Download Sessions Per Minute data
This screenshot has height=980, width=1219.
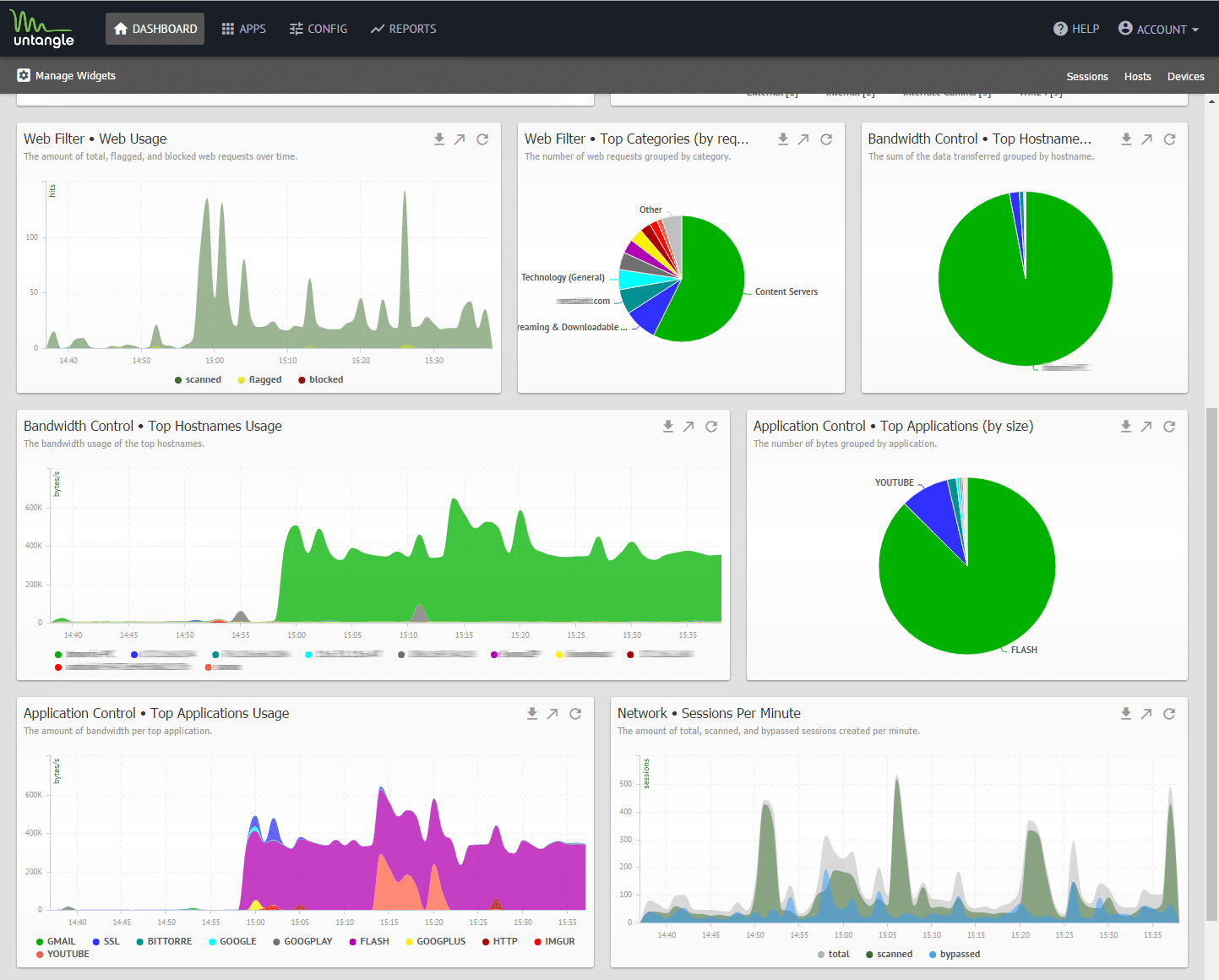pos(1126,714)
